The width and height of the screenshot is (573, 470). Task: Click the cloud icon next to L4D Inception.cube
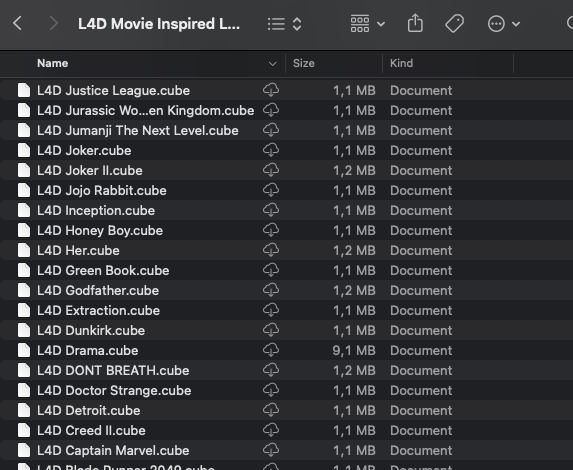[x=271, y=210]
